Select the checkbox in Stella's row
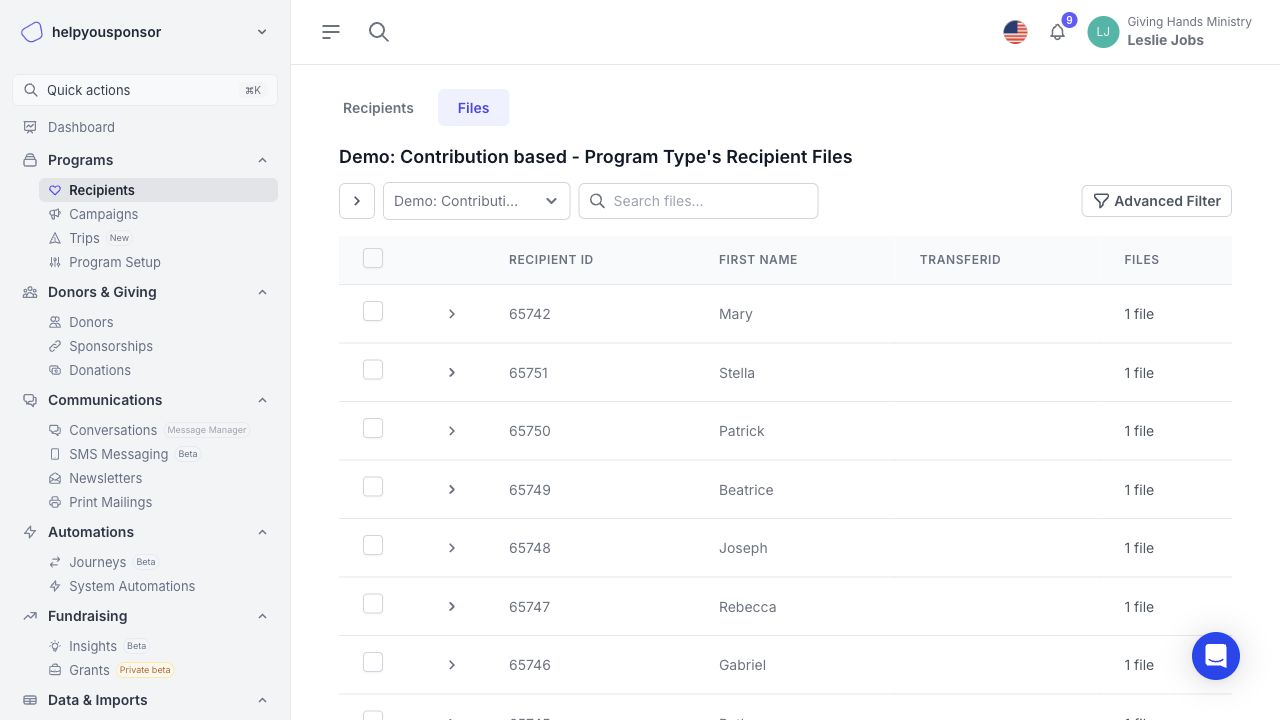 373,370
